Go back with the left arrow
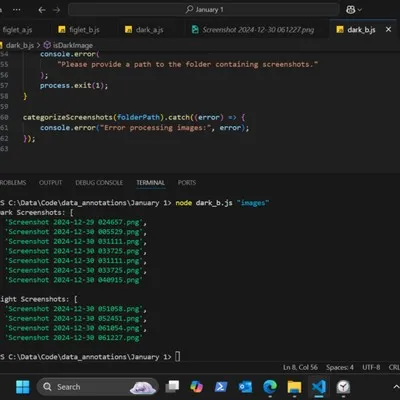400x400 pixels. click(x=42, y=10)
